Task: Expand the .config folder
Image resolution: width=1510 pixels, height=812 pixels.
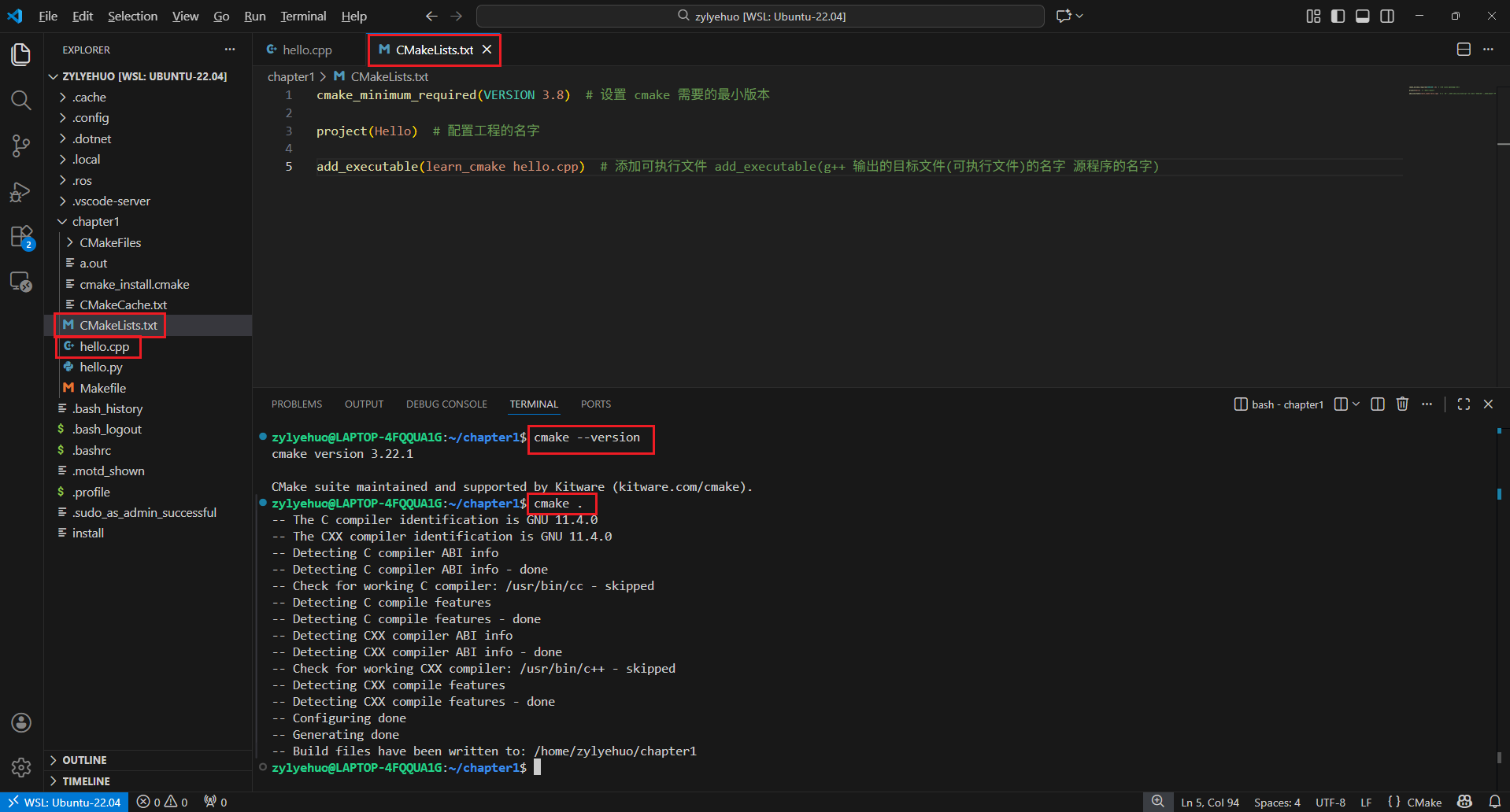Action: pos(148,117)
